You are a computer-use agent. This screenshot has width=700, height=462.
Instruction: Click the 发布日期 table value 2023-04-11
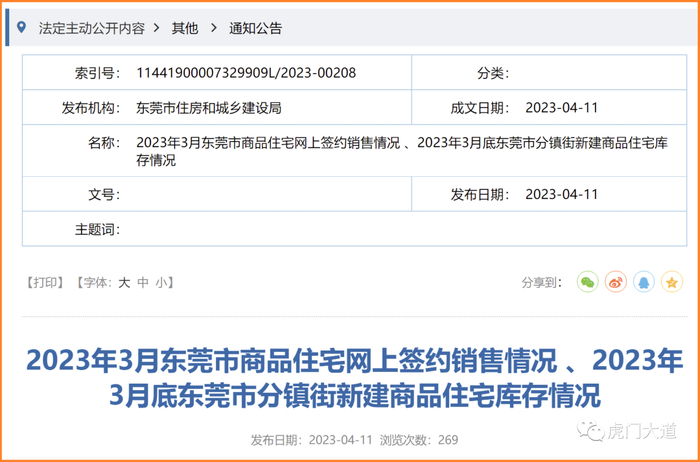[562, 195]
